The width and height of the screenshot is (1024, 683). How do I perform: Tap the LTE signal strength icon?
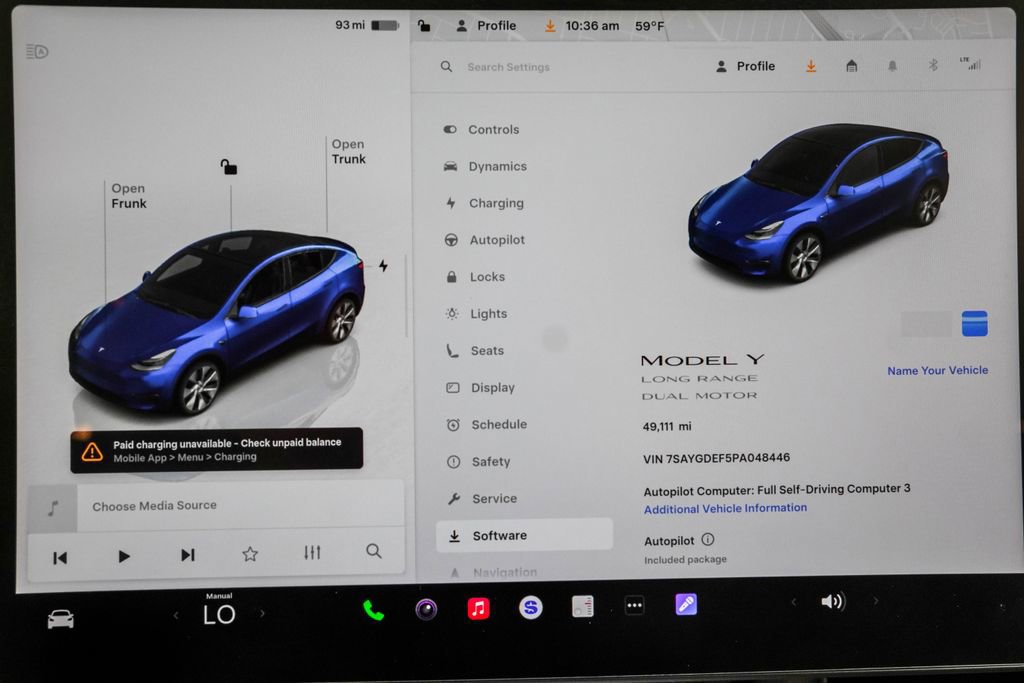970,63
